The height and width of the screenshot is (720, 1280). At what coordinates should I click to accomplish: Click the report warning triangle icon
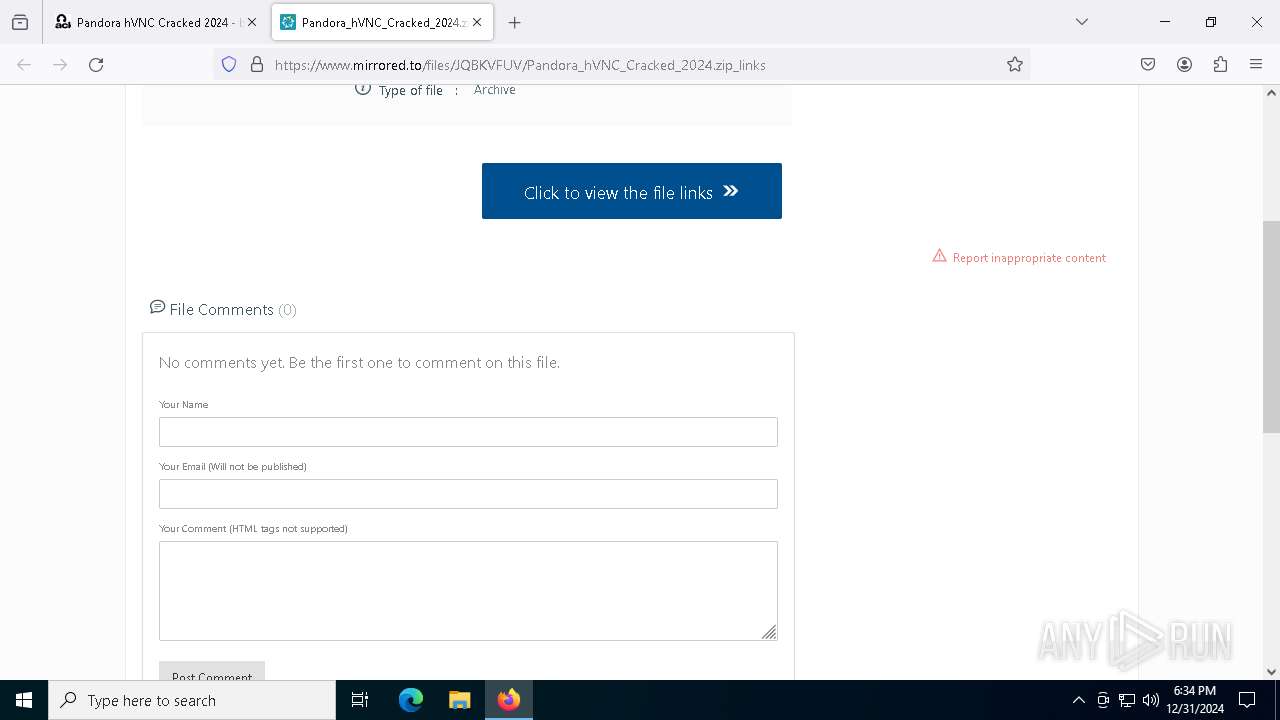point(939,256)
